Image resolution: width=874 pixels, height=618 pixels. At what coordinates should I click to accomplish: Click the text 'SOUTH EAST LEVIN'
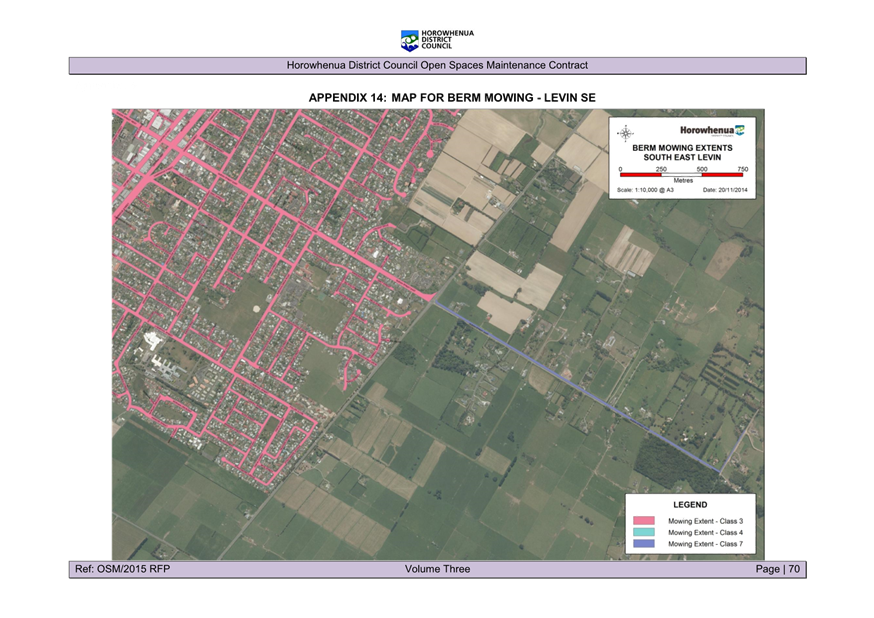682,157
